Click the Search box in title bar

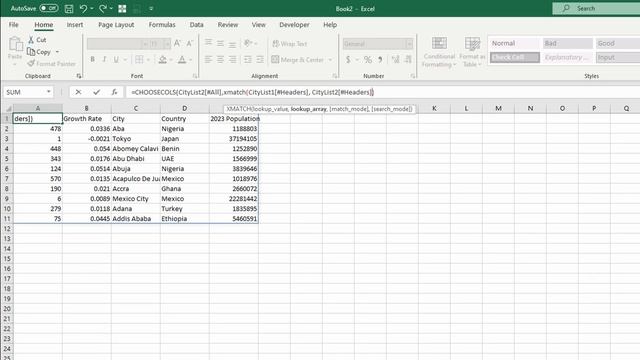click(596, 8)
